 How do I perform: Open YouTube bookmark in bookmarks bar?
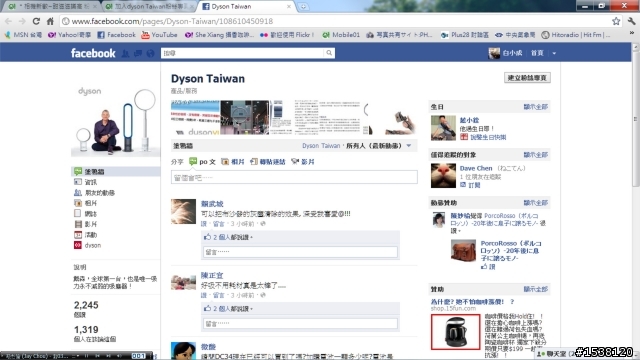click(159, 35)
